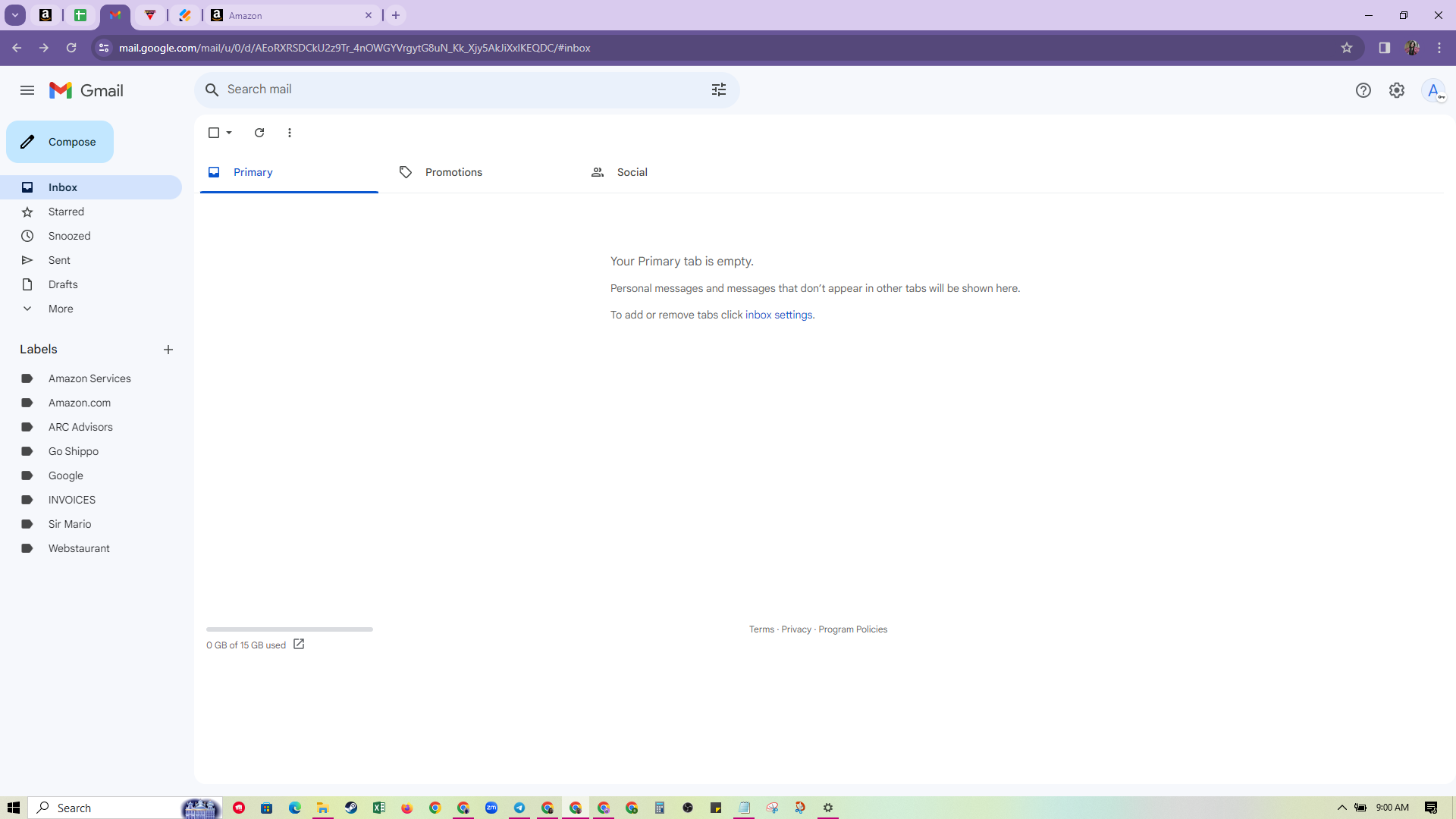Image resolution: width=1456 pixels, height=819 pixels.
Task: View site information icon in address bar
Action: pyautogui.click(x=104, y=48)
